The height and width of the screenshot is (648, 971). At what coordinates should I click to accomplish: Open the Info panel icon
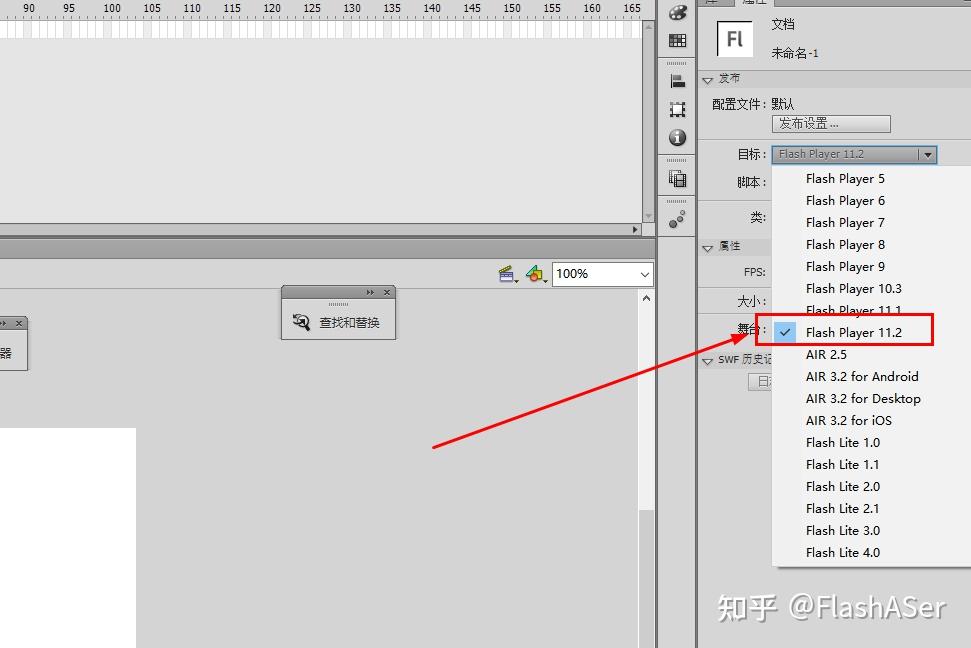[x=677, y=138]
